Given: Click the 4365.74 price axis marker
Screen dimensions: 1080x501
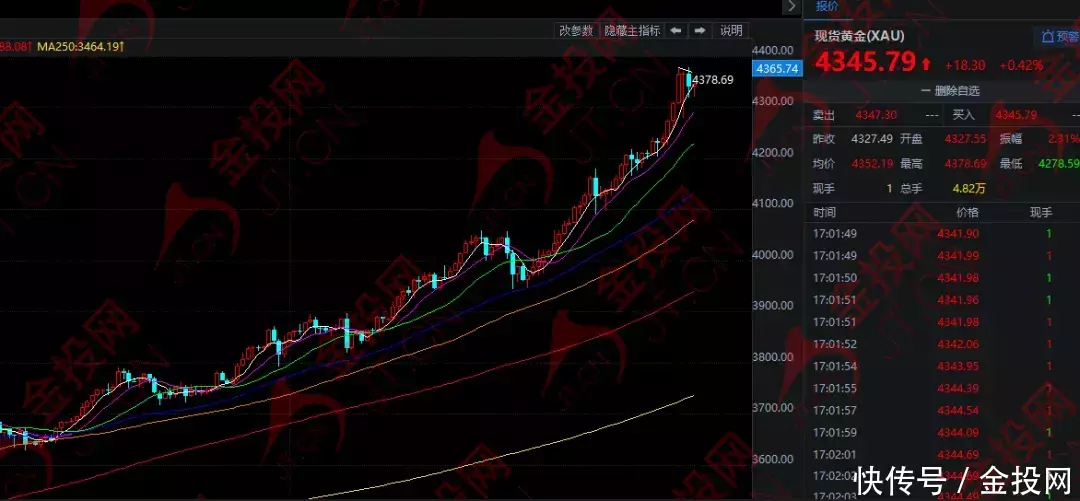Looking at the screenshot, I should click(x=777, y=69).
